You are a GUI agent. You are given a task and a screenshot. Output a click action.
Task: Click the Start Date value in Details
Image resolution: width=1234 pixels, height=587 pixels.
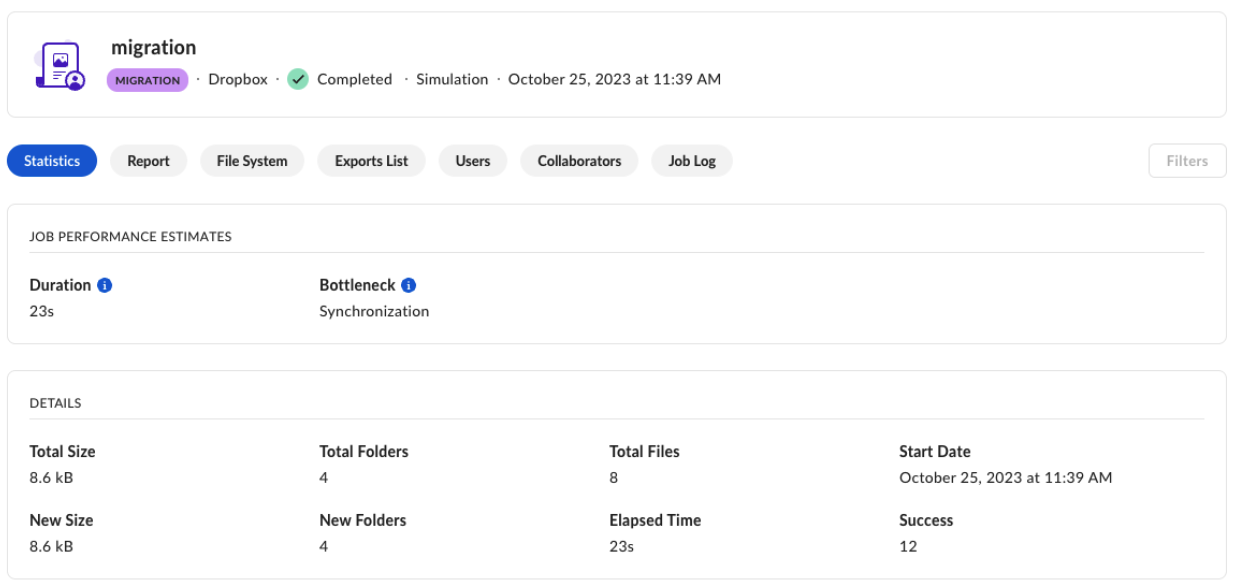tap(1005, 478)
